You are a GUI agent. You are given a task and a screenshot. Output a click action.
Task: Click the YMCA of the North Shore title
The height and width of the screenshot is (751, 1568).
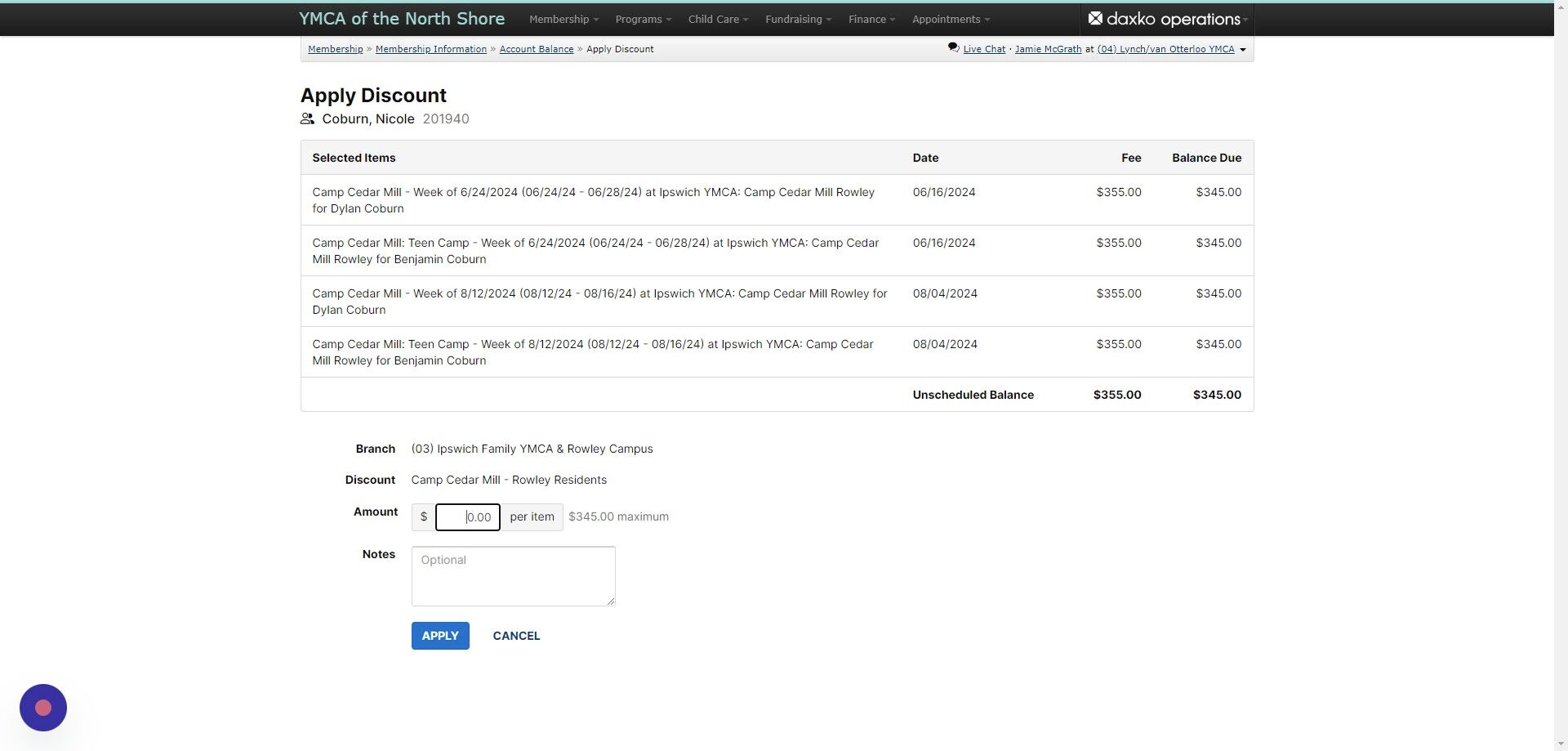click(x=402, y=19)
